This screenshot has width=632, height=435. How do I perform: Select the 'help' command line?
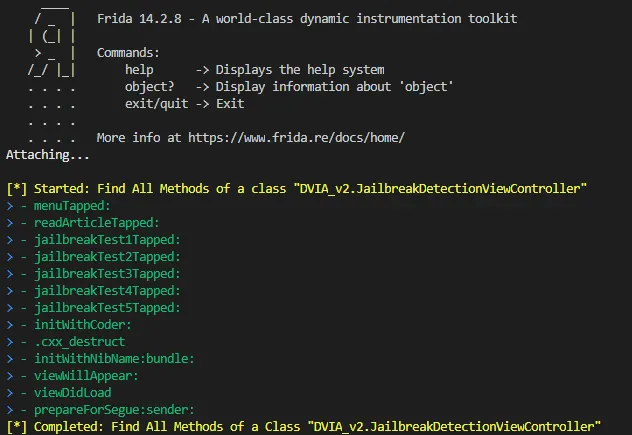click(254, 70)
